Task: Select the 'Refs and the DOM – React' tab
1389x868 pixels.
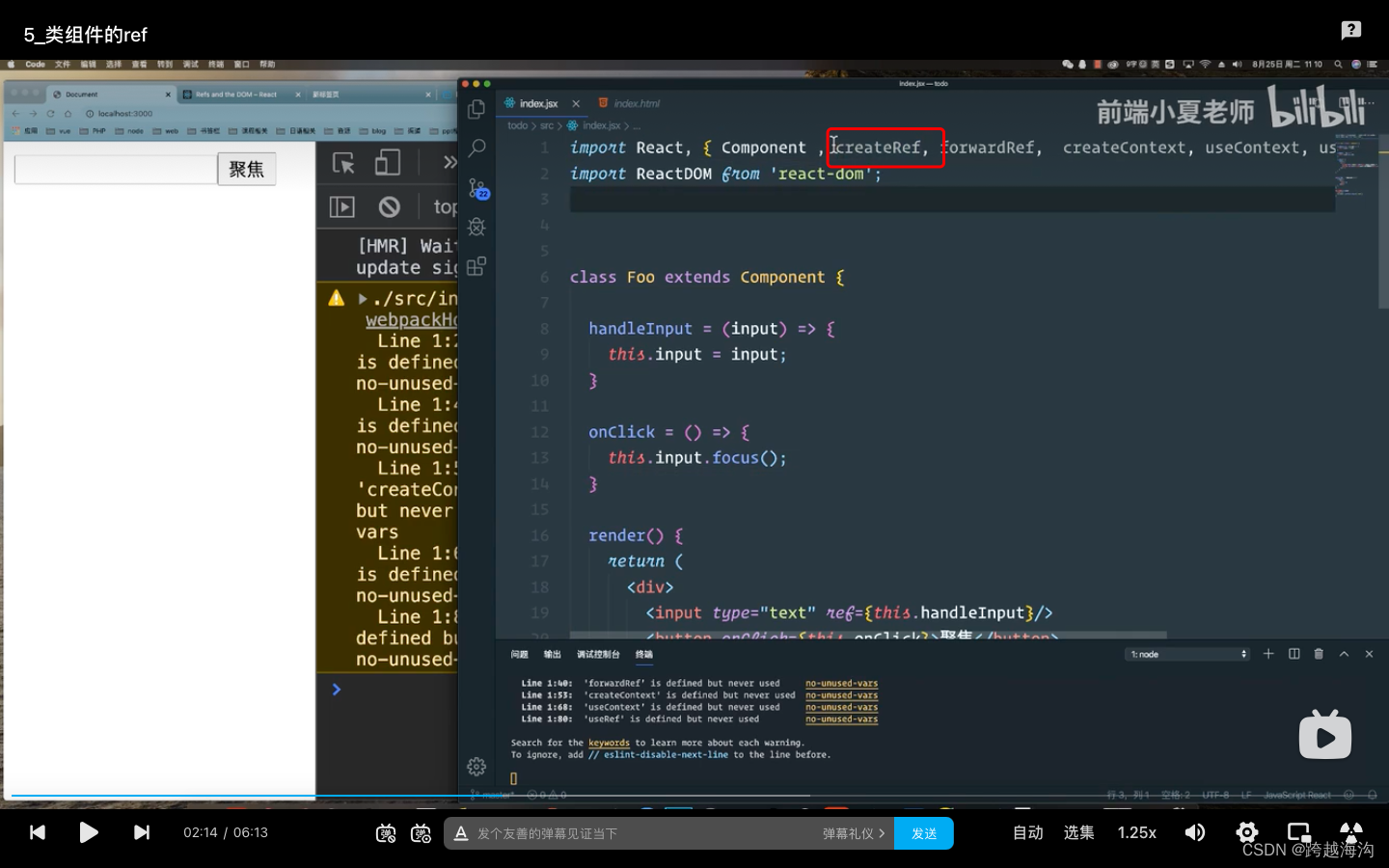Action: point(242,95)
